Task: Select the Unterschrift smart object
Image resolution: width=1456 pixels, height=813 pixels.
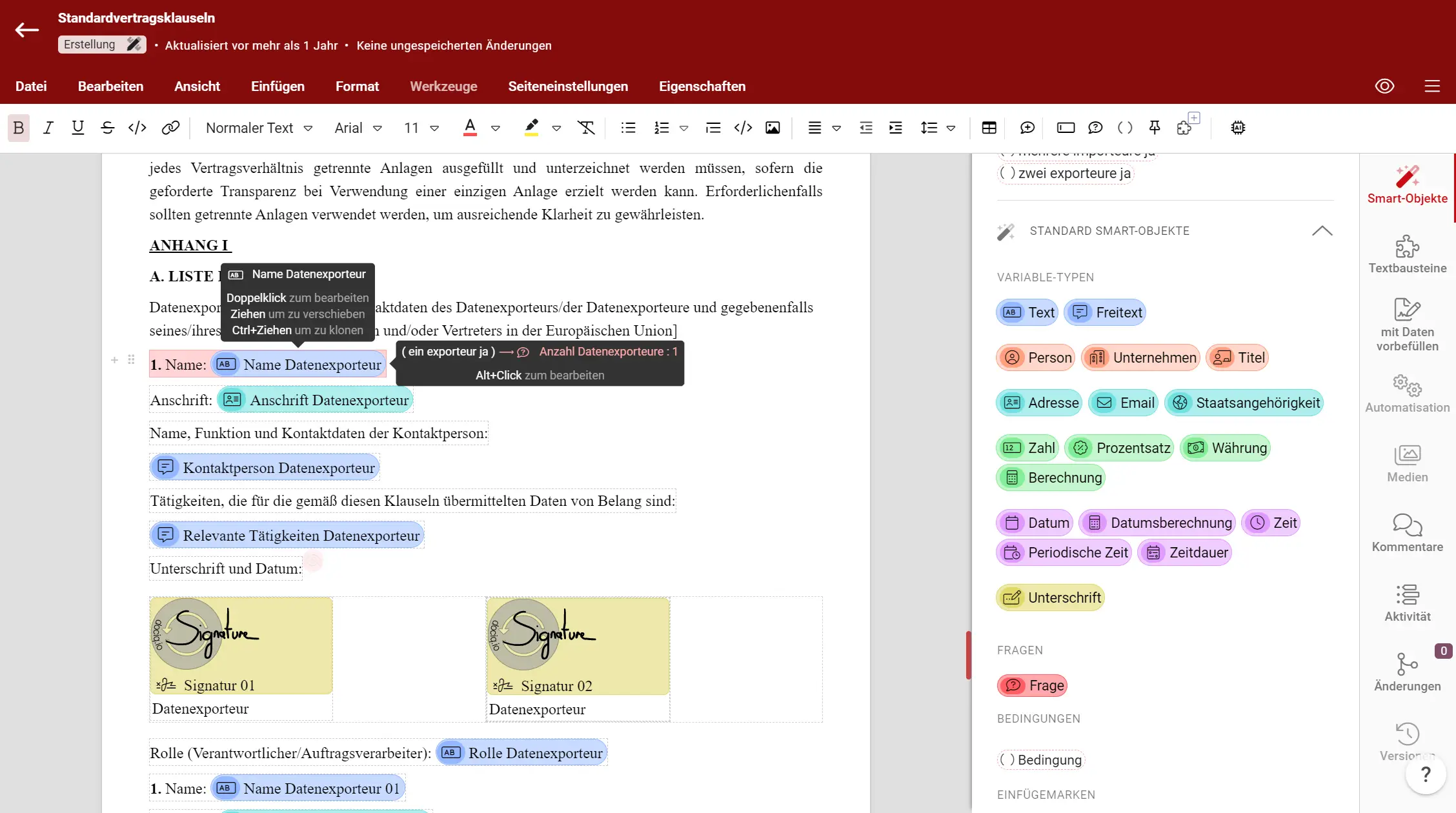Action: (x=1050, y=597)
